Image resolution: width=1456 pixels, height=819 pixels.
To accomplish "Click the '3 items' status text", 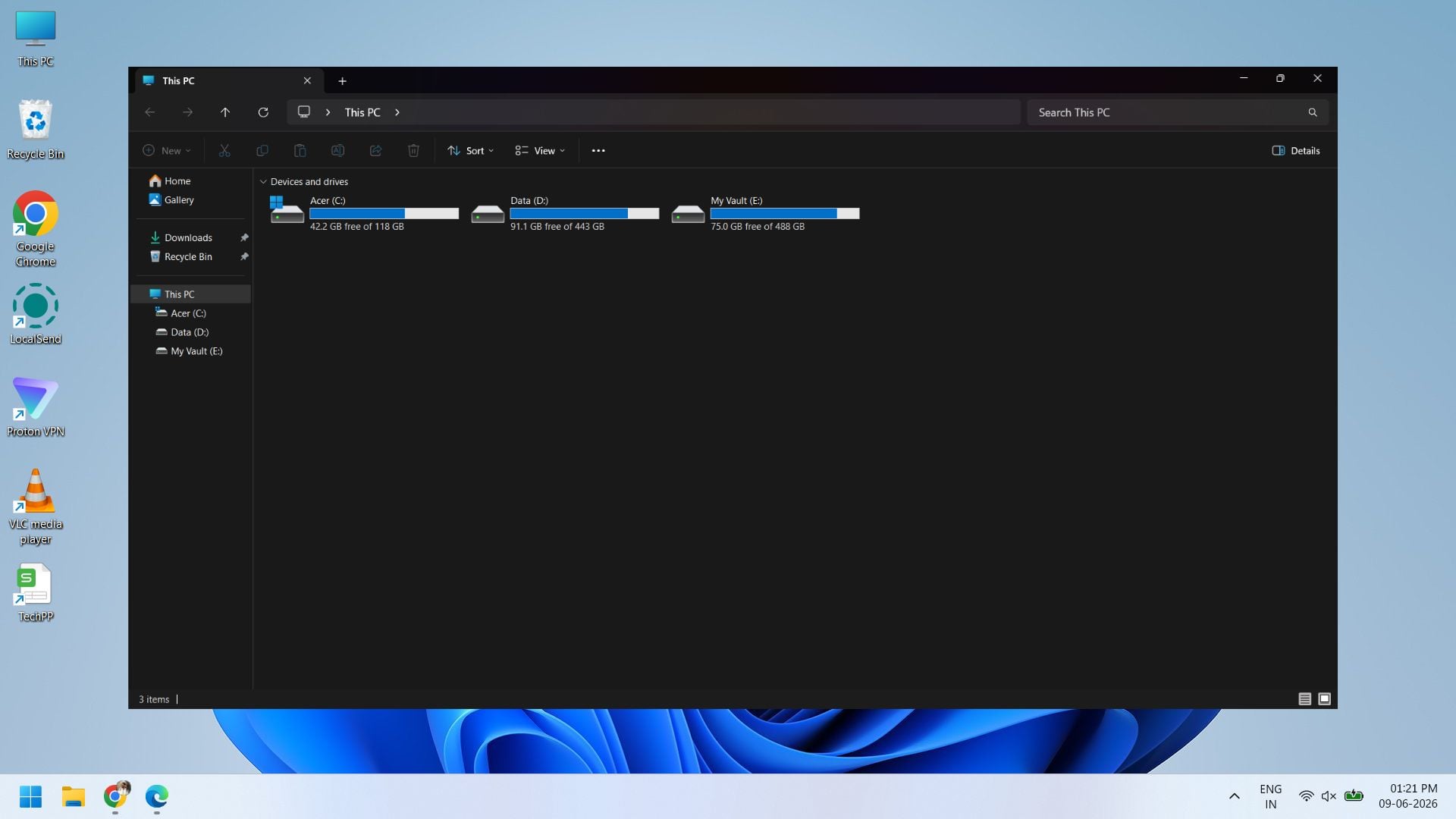I will click(x=154, y=699).
